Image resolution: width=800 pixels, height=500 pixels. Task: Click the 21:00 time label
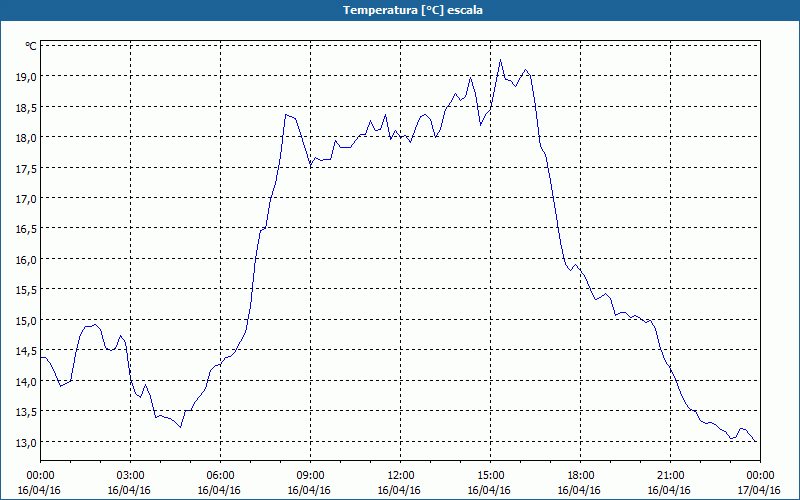pos(670,476)
